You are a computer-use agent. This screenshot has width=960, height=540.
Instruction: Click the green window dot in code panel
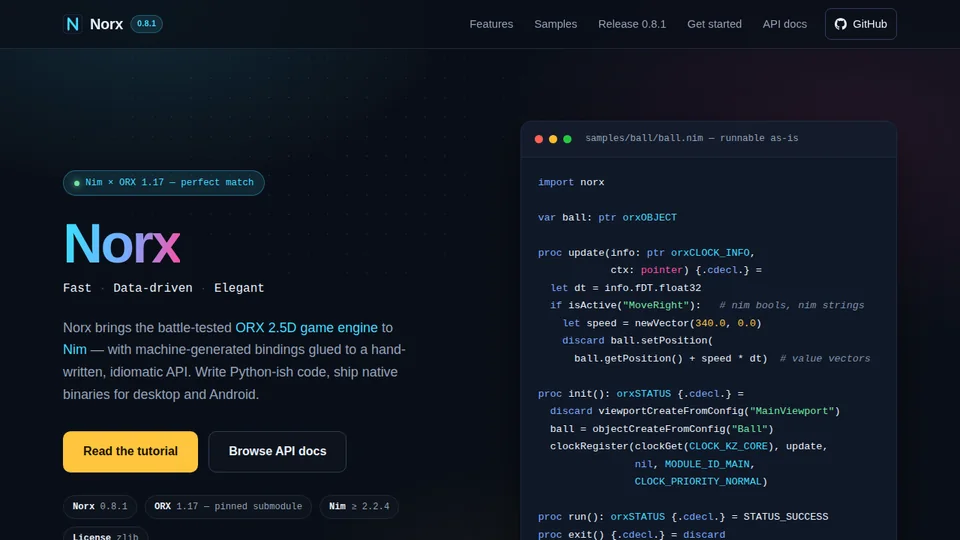click(x=568, y=139)
